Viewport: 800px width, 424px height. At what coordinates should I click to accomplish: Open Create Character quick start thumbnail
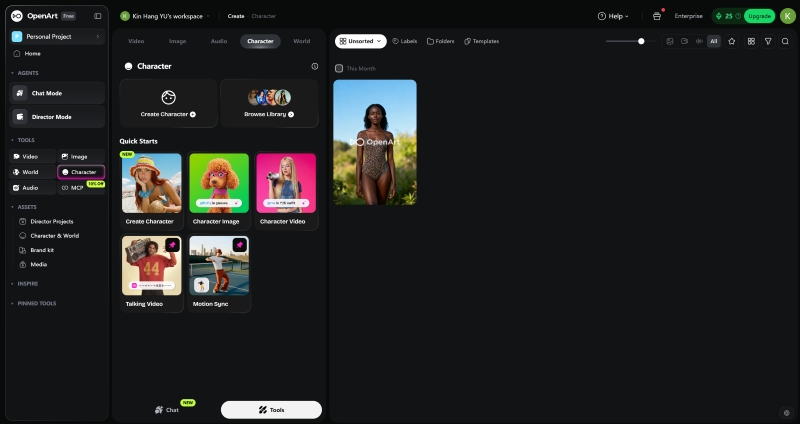(x=152, y=183)
